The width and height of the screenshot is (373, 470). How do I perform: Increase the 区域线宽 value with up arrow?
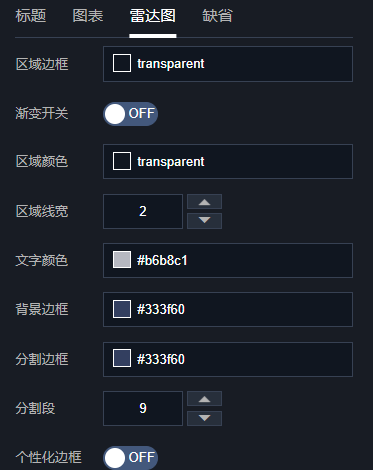[204, 202]
